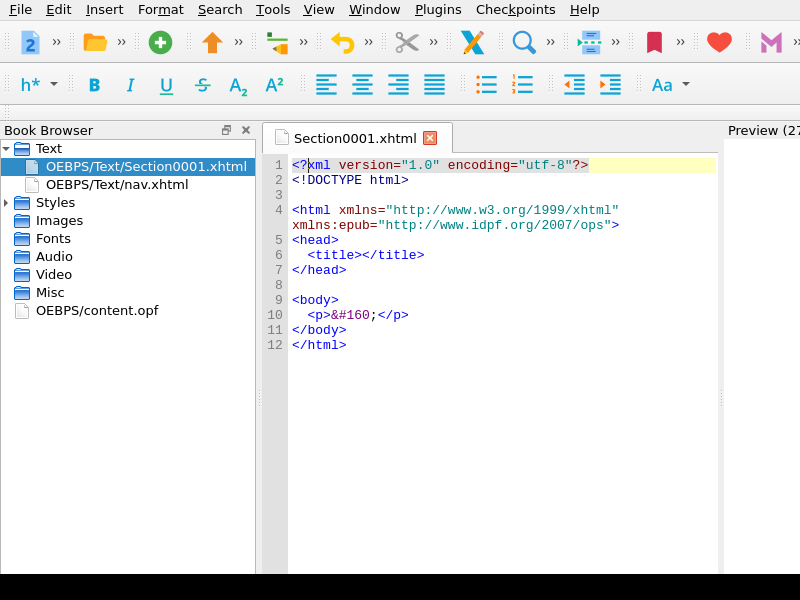Select OEBPS/Text/nav.xhtml in Book Browser
800x600 pixels.
(120, 184)
